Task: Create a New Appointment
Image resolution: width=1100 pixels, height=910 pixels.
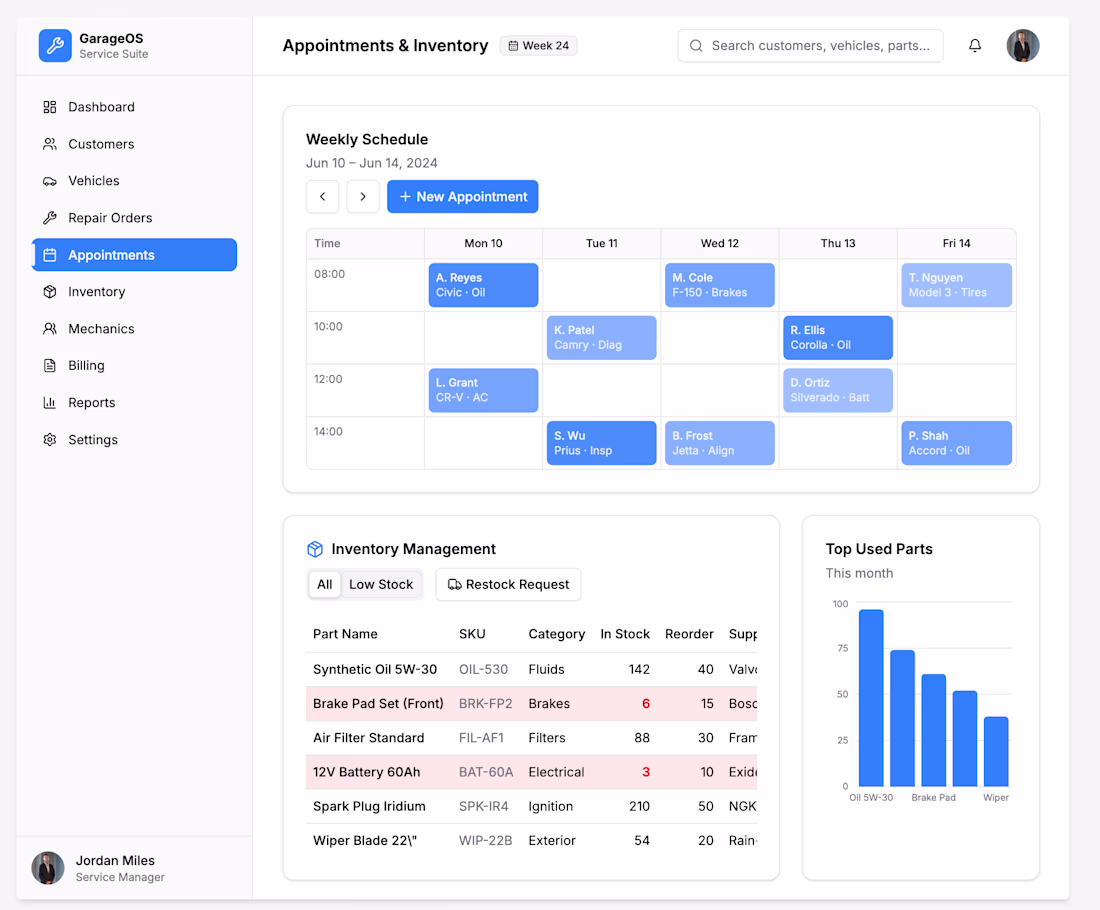Action: click(463, 196)
